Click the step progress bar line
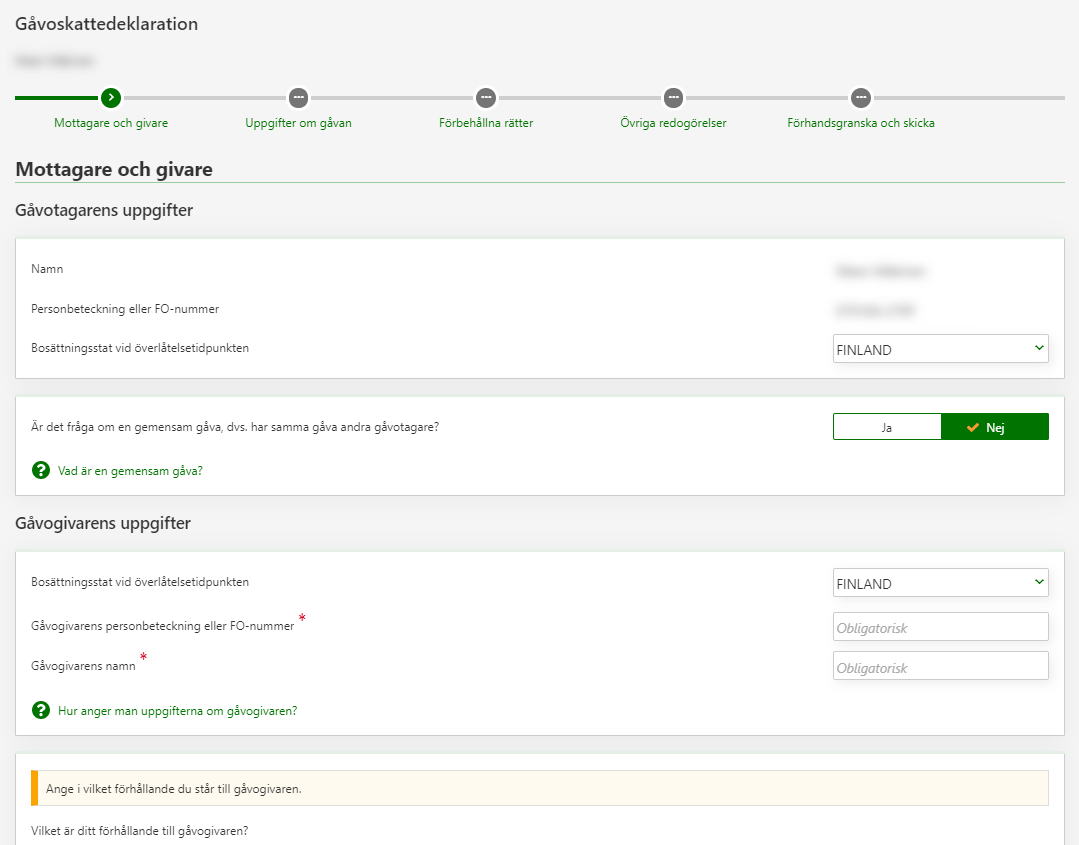This screenshot has width=1079, height=845. point(580,98)
